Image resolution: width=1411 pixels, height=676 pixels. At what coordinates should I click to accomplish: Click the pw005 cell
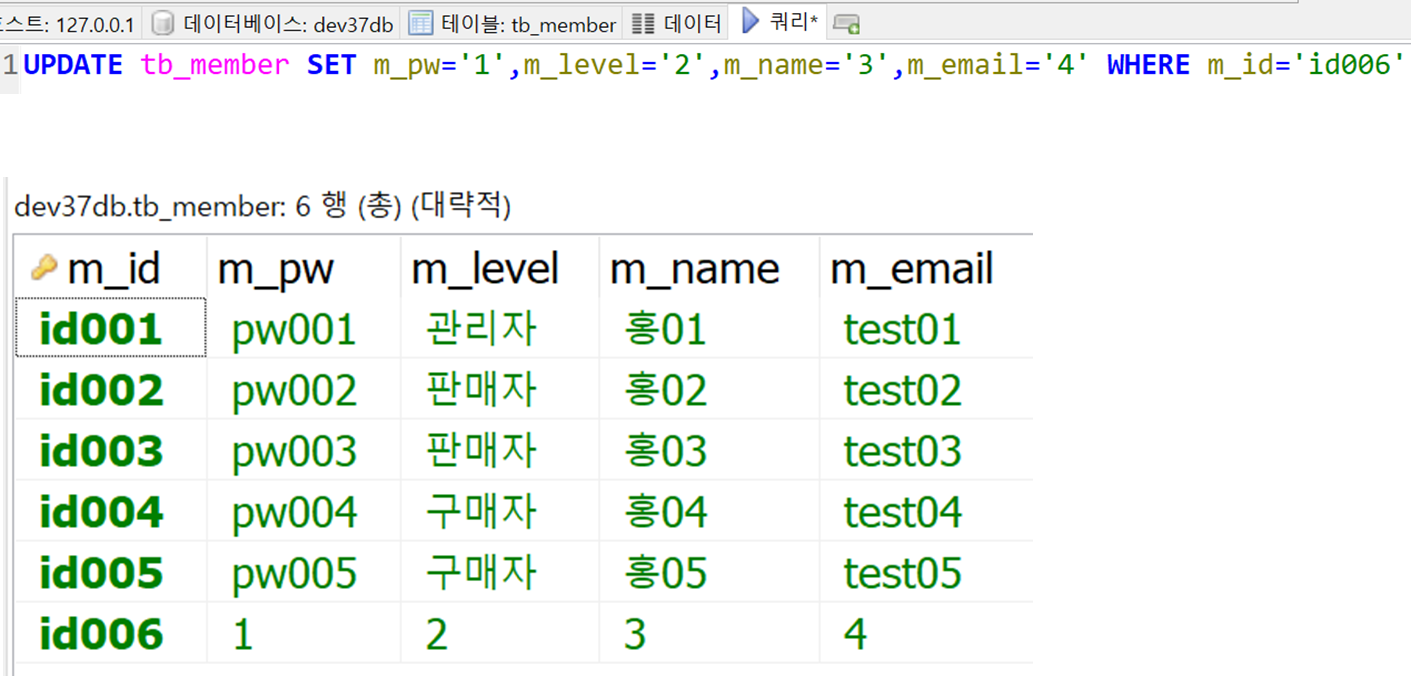tap(303, 572)
